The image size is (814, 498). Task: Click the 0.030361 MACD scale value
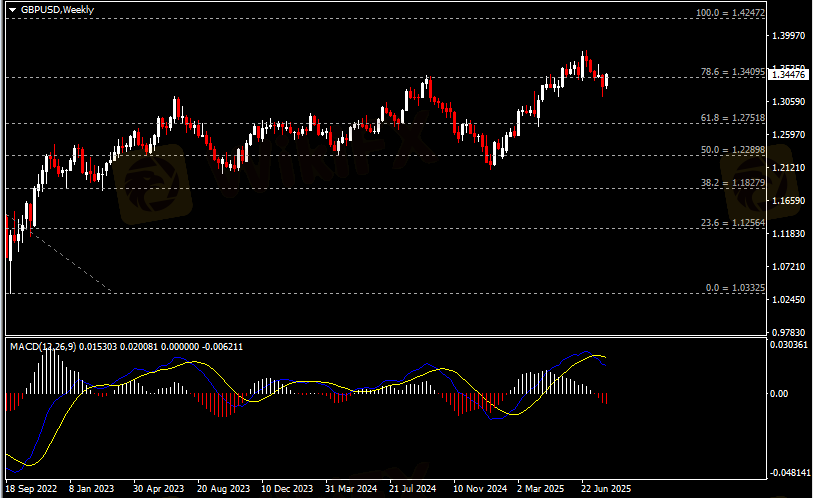[x=789, y=345]
